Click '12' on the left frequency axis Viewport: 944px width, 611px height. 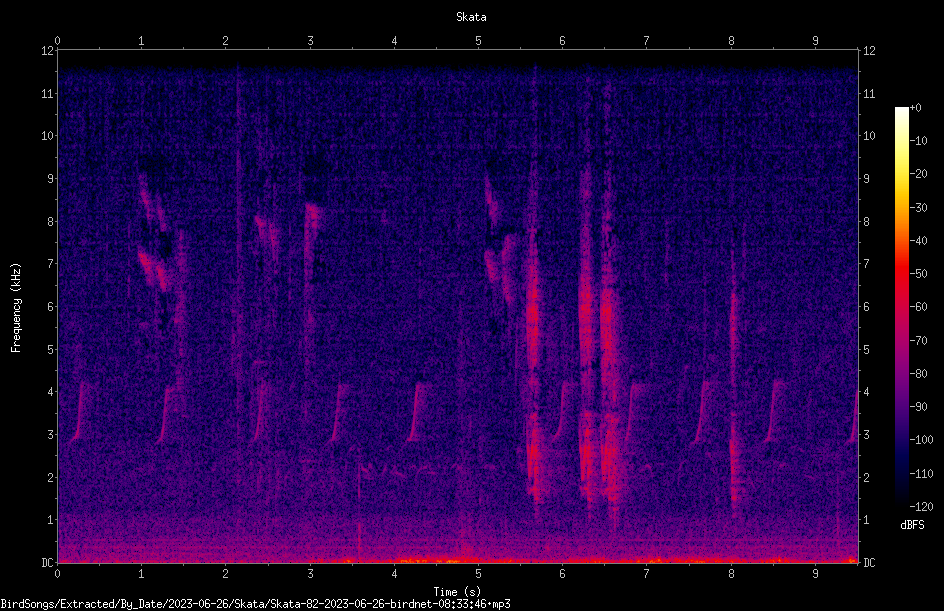pos(47,51)
